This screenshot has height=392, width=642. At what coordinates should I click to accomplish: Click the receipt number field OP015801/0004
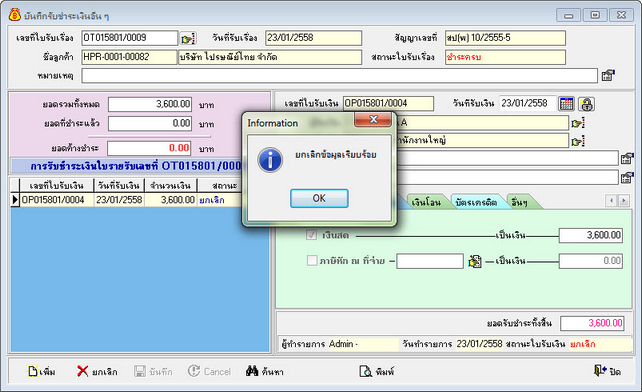tap(388, 104)
